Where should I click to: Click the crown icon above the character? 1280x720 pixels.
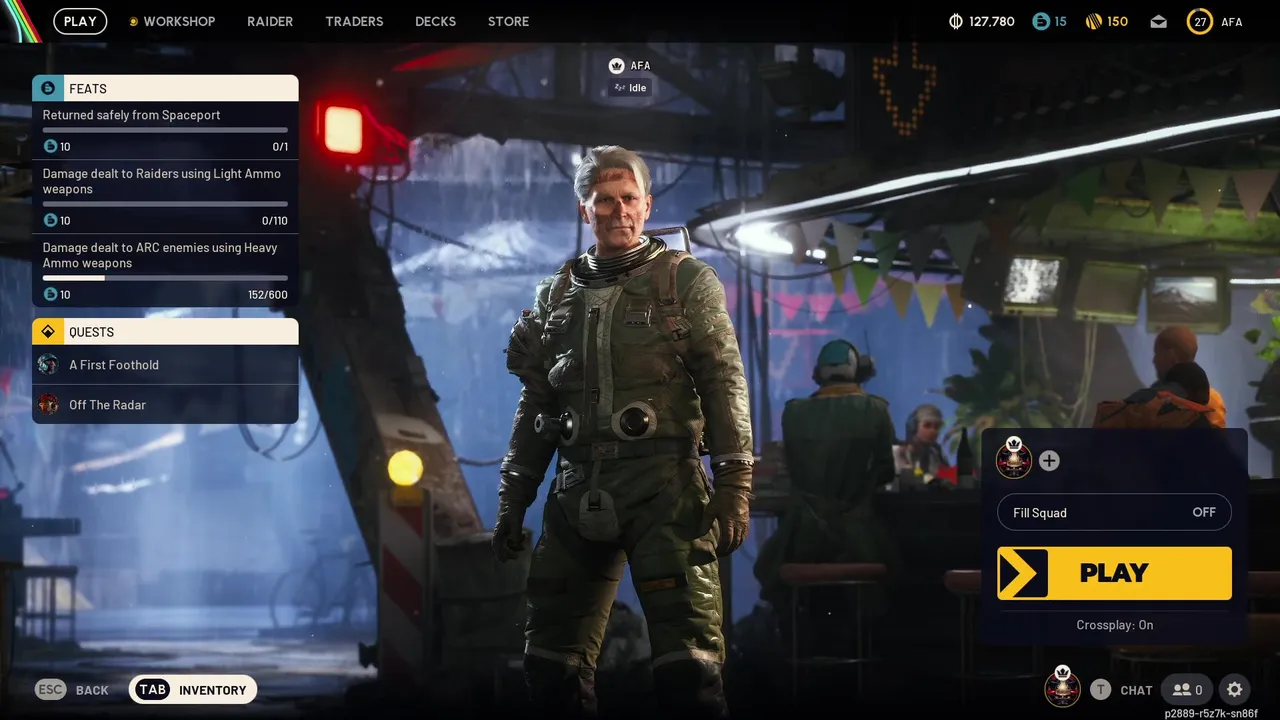coord(617,66)
